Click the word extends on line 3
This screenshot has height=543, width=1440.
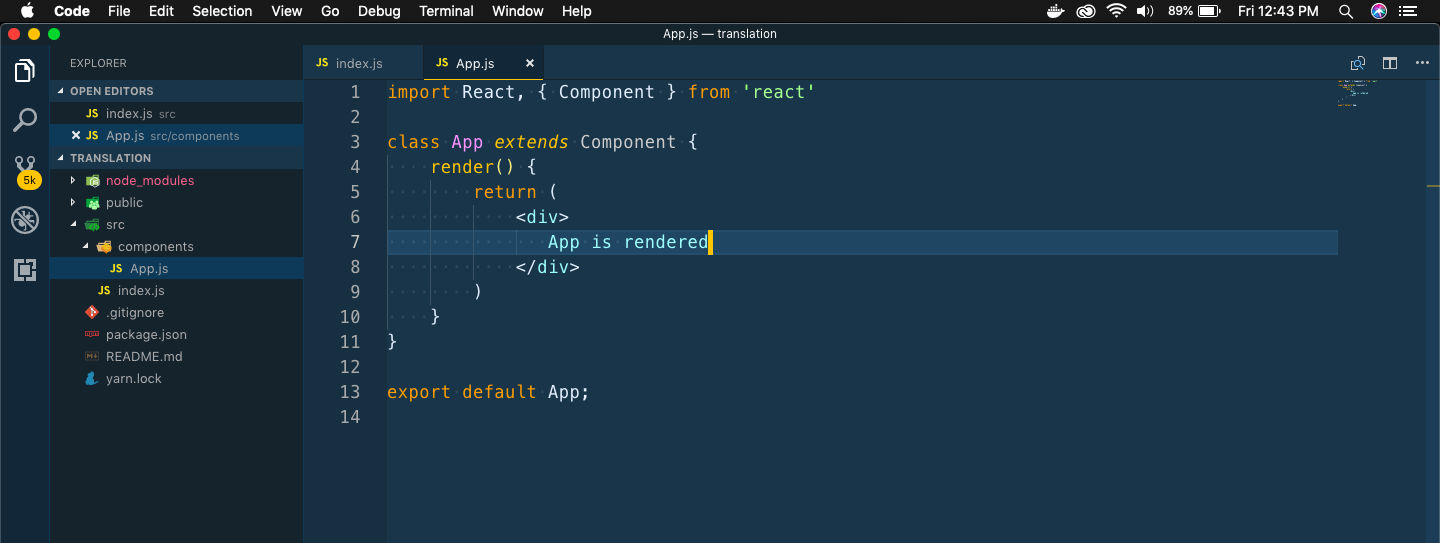tap(531, 142)
